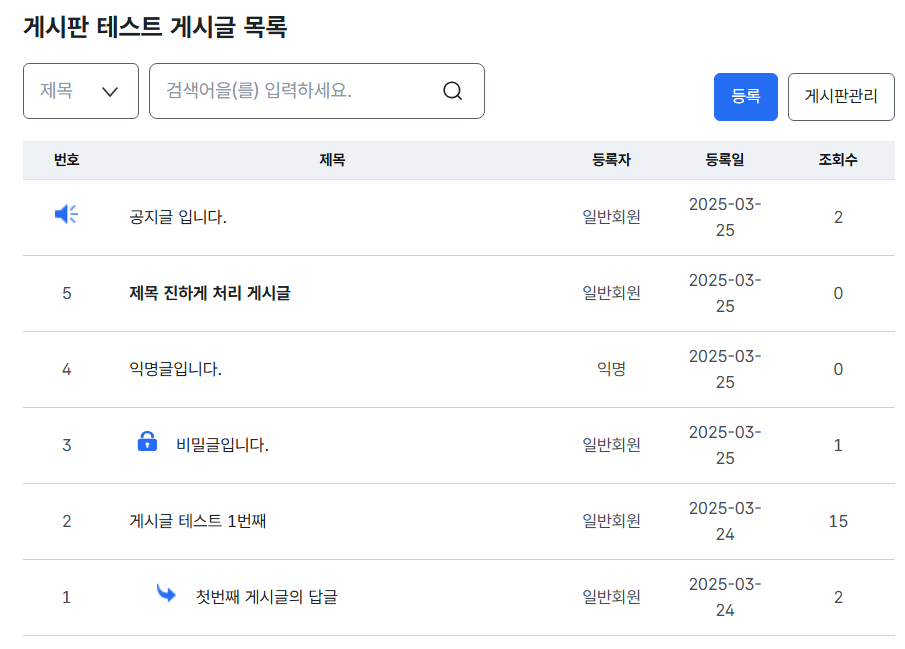Screen dimensions: 905x649
Task: Open the bold 제목 진하게 처리 게시글 post
Action: tap(210, 293)
